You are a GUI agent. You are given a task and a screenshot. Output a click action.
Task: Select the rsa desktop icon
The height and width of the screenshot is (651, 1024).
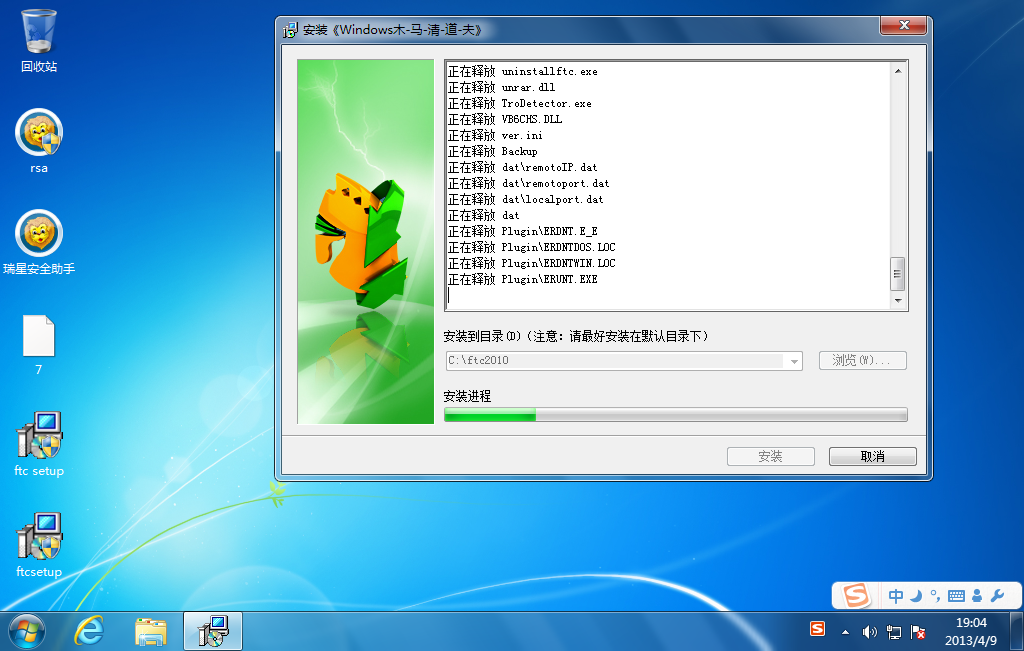[x=39, y=133]
